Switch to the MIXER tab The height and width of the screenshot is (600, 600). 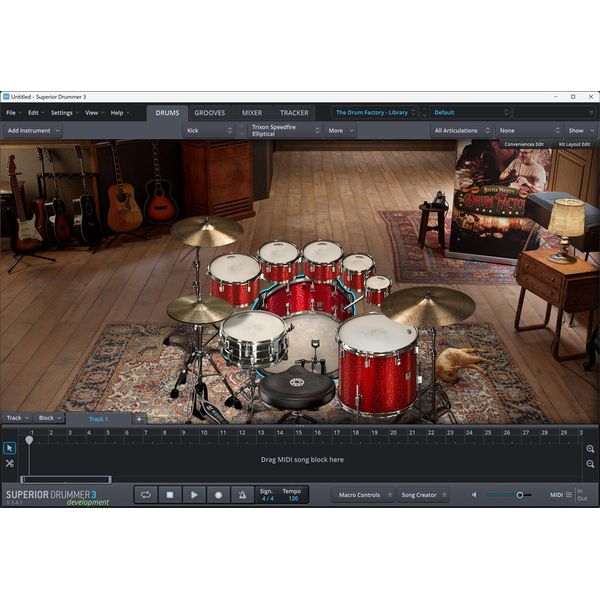(252, 113)
